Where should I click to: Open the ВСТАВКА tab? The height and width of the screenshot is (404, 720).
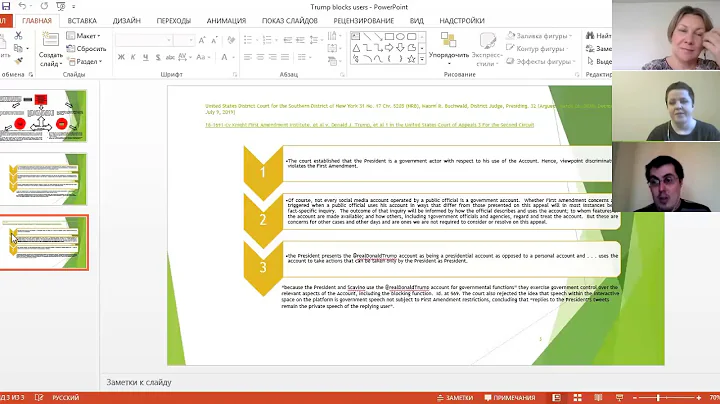[82, 21]
